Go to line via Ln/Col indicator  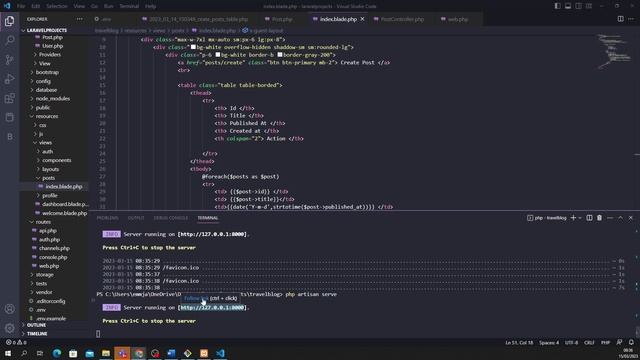(519, 342)
